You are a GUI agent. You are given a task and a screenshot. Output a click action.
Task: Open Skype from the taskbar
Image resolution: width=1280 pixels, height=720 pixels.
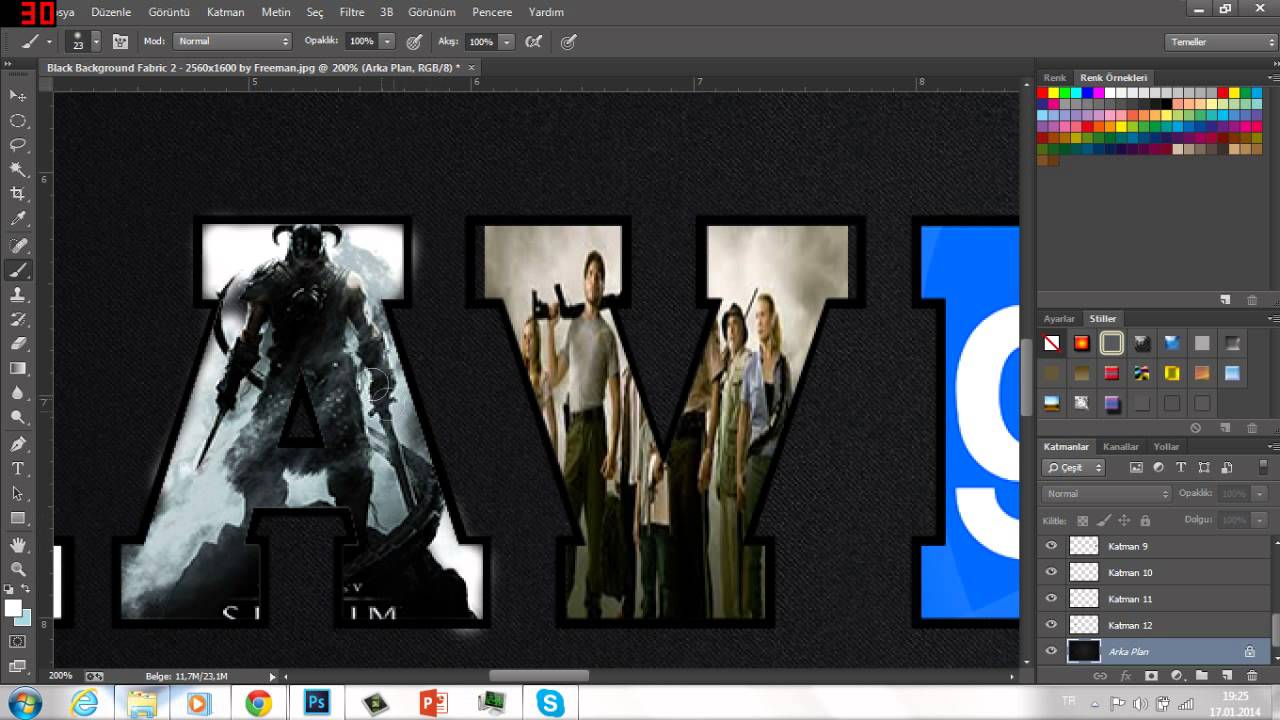tap(550, 703)
